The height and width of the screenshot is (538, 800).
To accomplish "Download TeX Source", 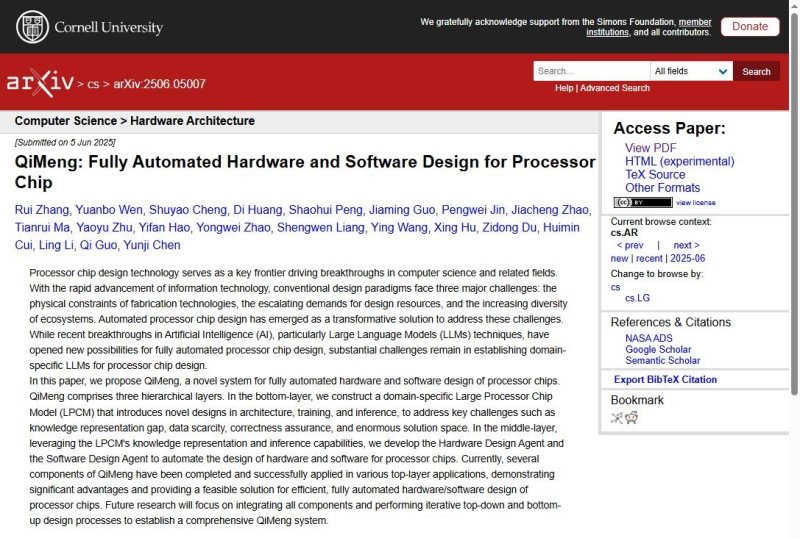I will pos(655,174).
